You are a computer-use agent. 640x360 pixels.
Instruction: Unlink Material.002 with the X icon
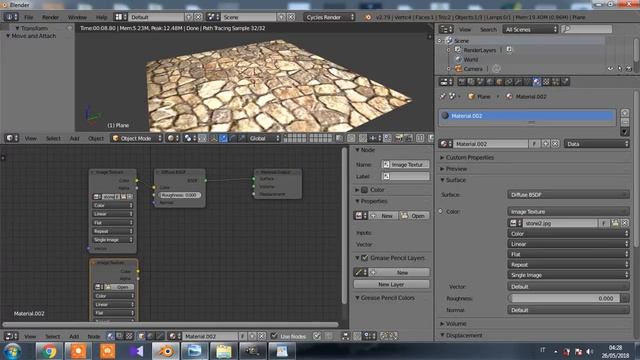555,144
